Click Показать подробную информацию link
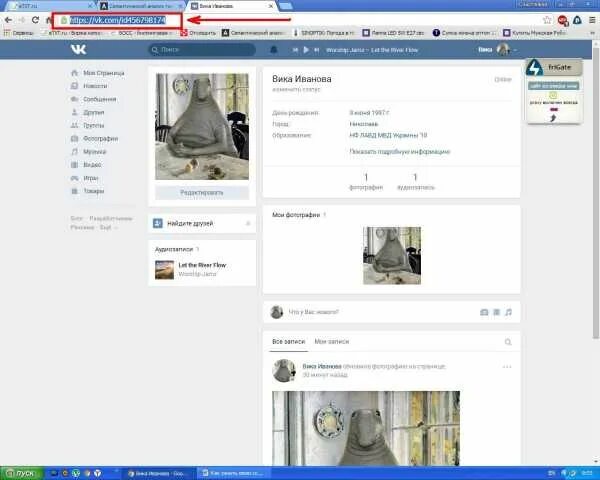This screenshot has height=480, width=600. 400,152
